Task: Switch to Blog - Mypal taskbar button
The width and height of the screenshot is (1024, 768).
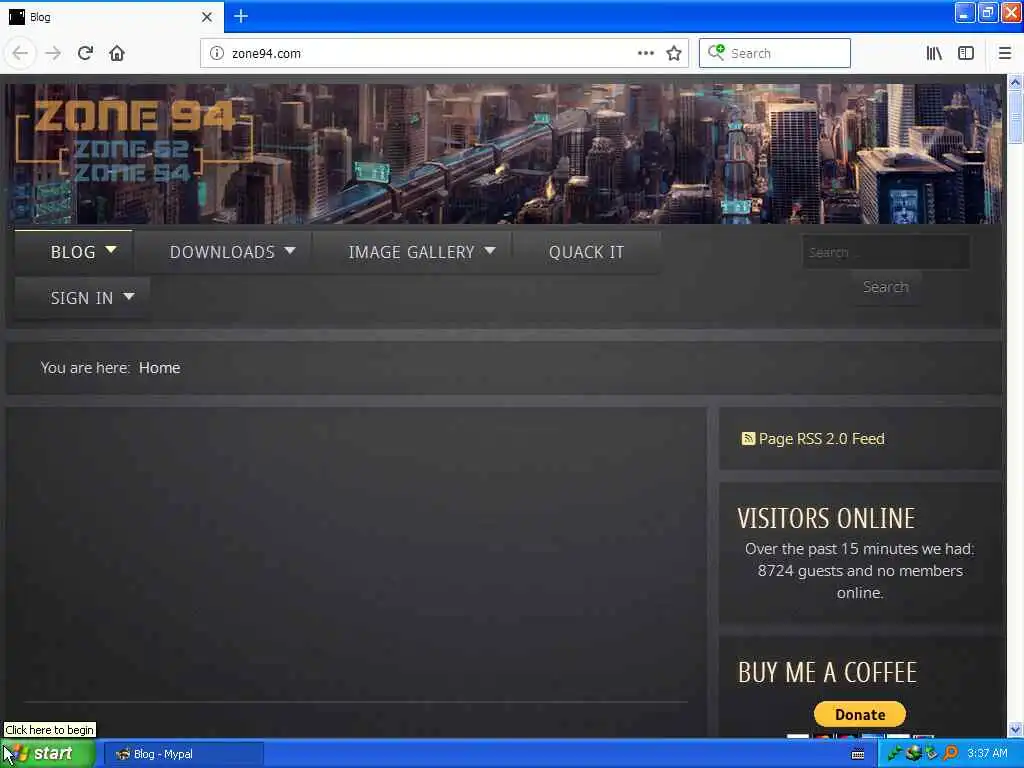Action: pyautogui.click(x=184, y=754)
